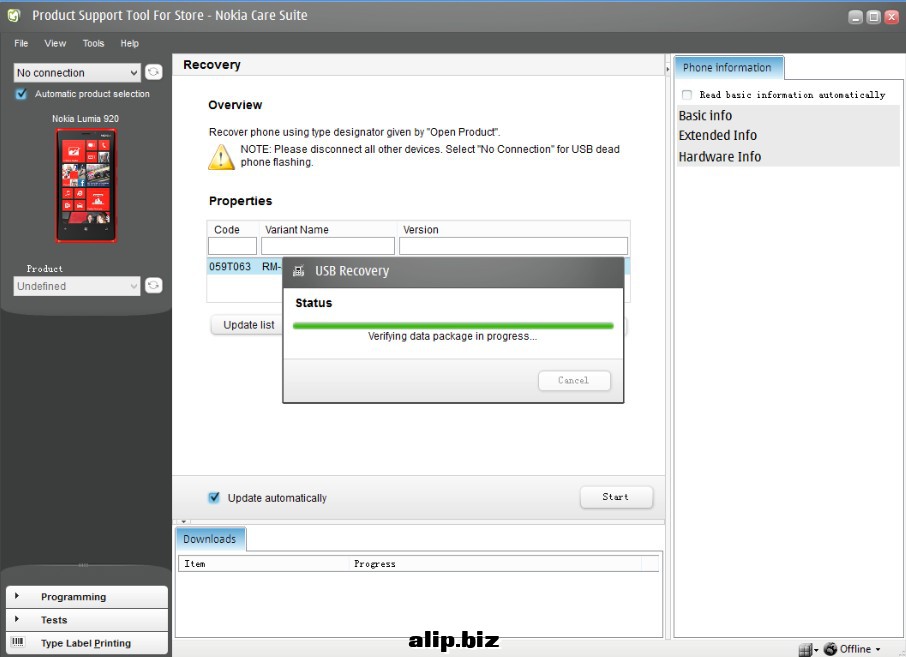Click the Variant Name filter field

(x=328, y=246)
